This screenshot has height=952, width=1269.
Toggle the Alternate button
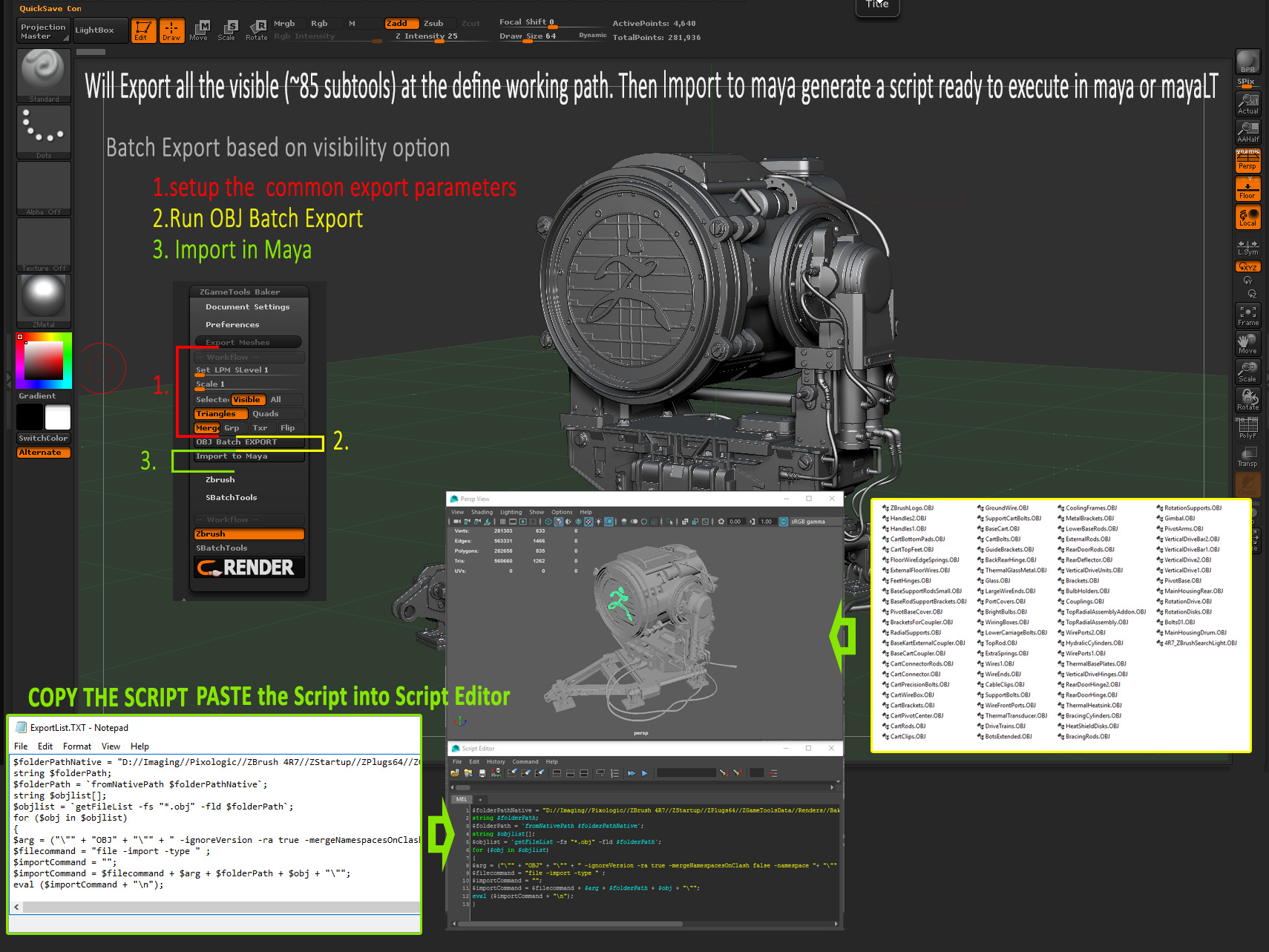coord(44,453)
